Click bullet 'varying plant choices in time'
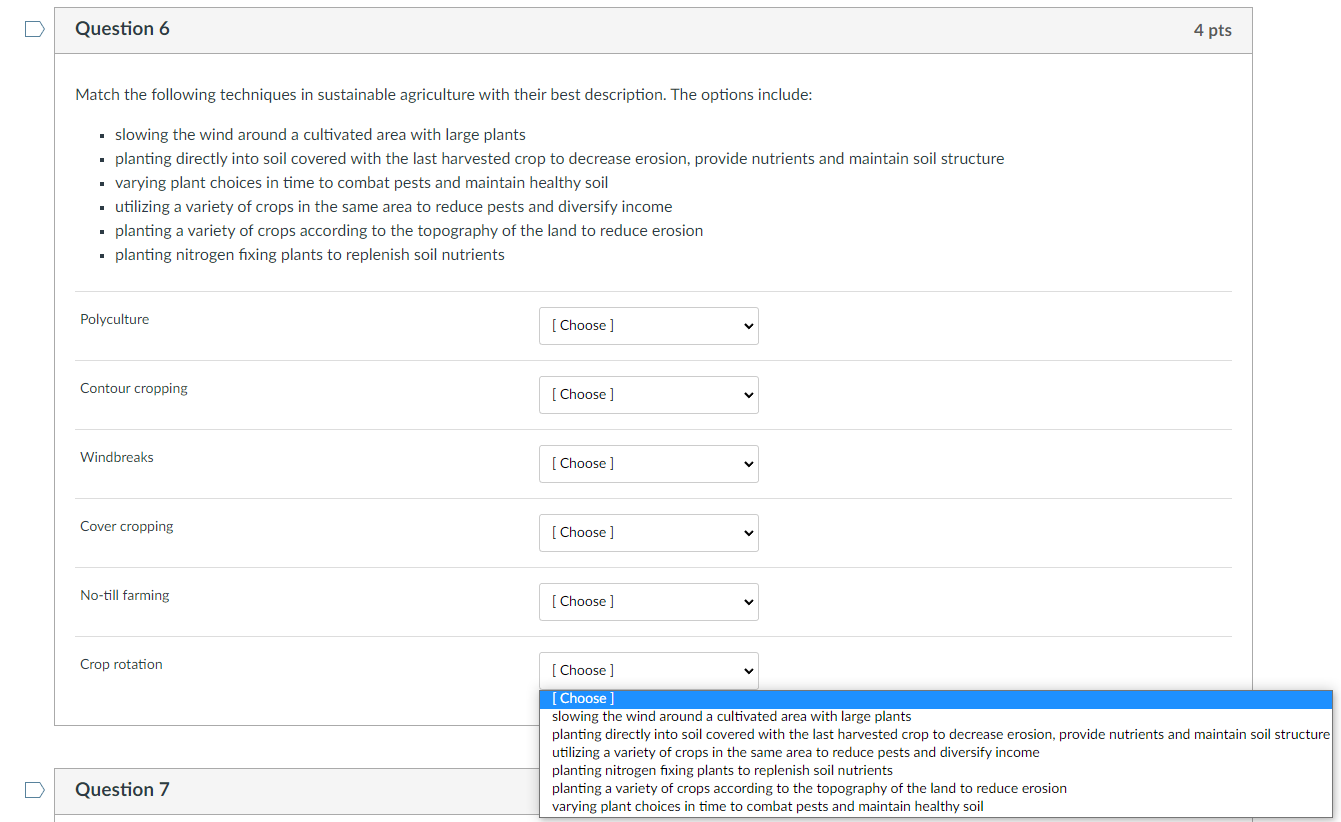This screenshot has width=1341, height=822. pyautogui.click(x=361, y=183)
